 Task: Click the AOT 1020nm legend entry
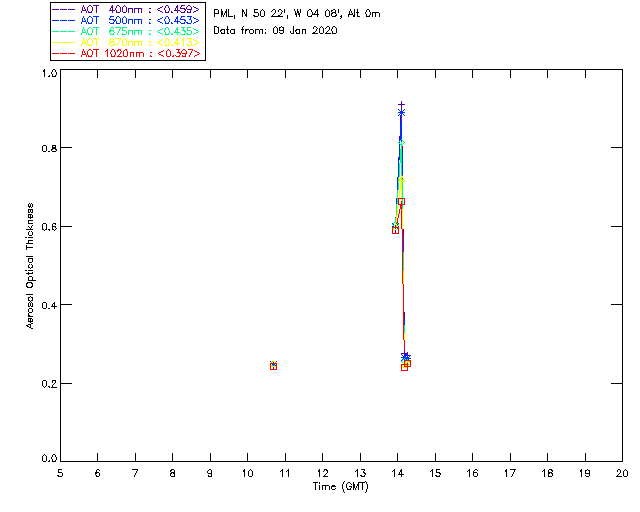click(x=128, y=53)
